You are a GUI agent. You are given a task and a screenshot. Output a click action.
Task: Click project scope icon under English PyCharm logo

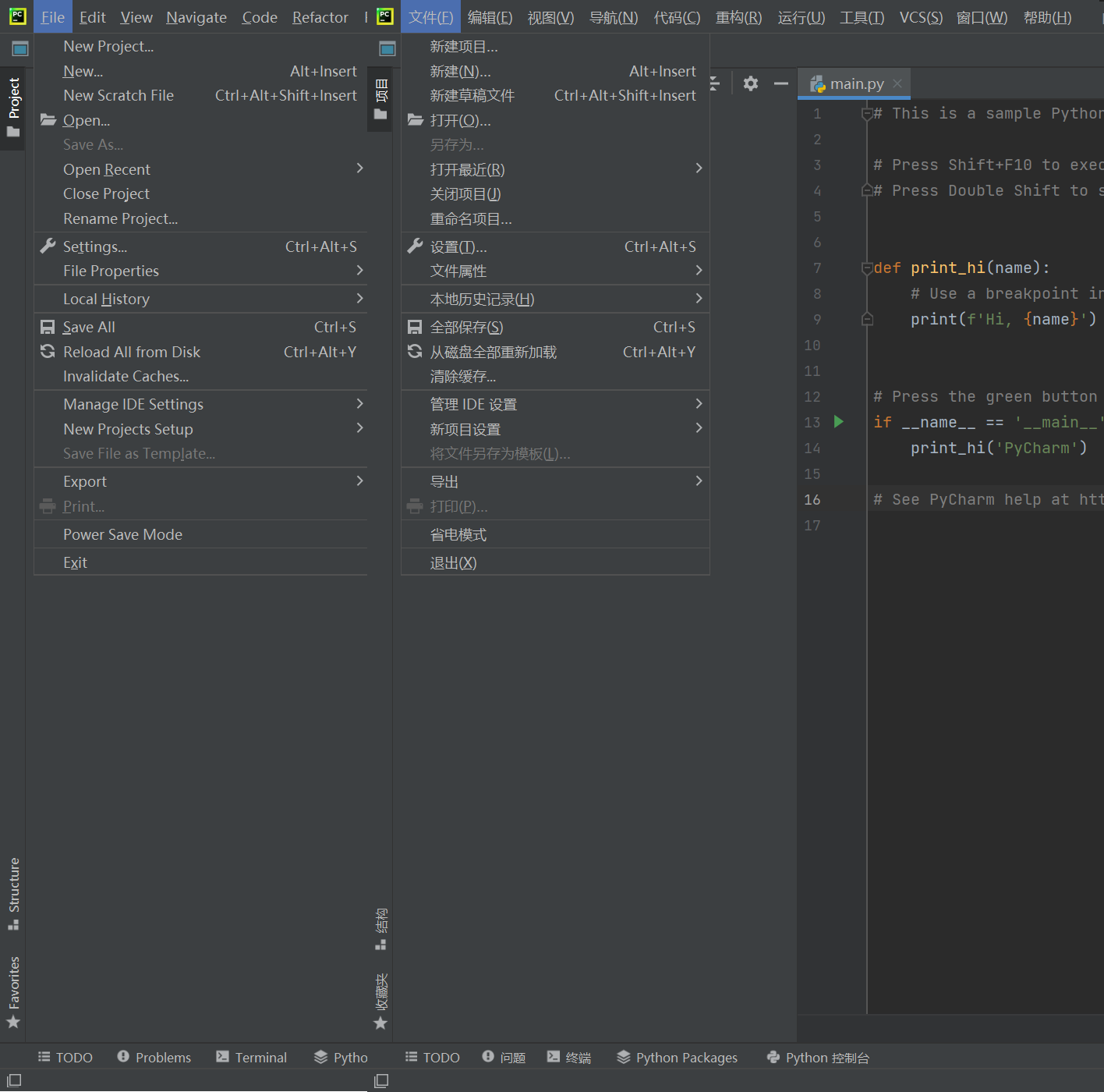[x=20, y=49]
